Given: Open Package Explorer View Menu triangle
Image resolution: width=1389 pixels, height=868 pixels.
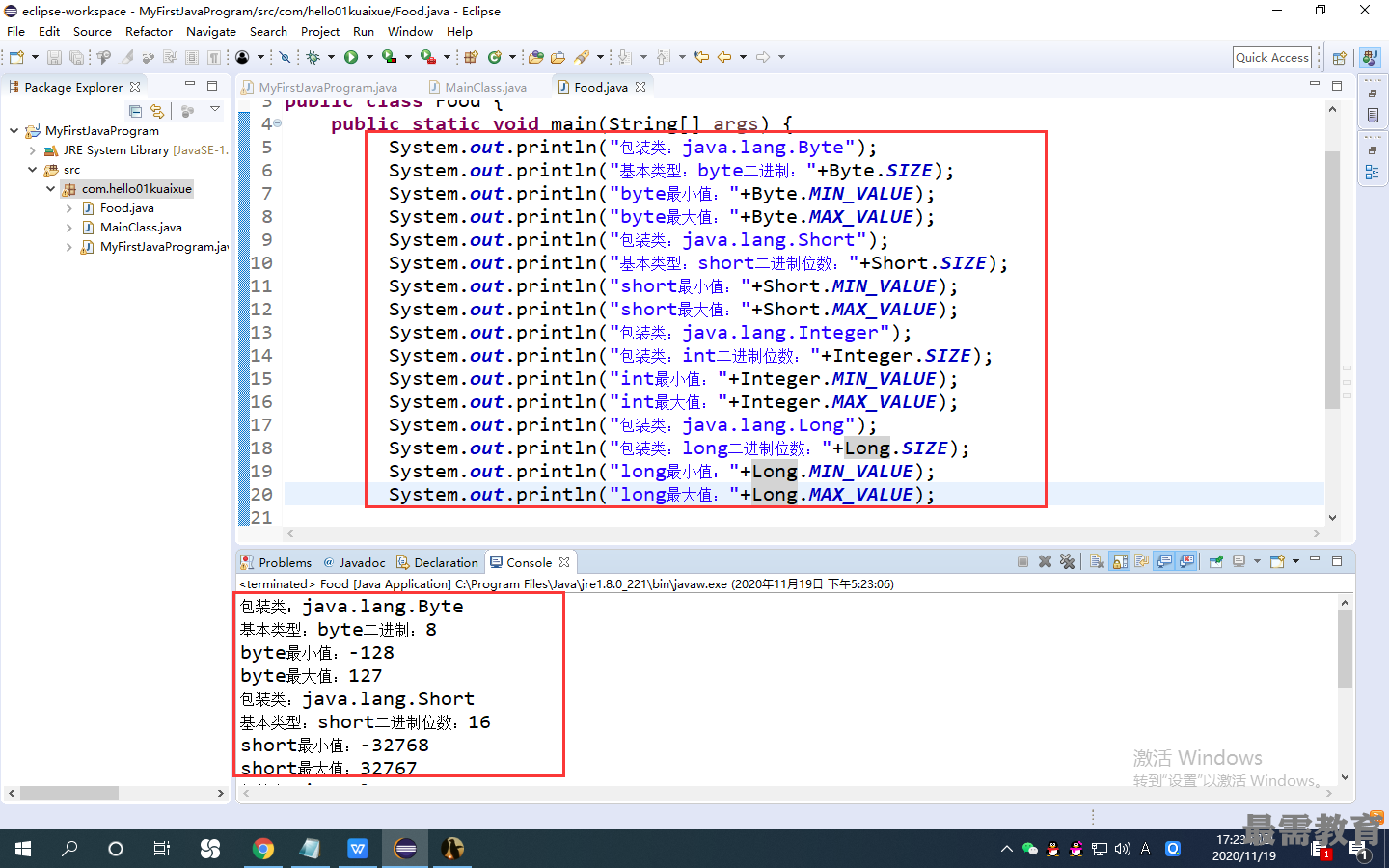Looking at the screenshot, I should click(x=215, y=109).
